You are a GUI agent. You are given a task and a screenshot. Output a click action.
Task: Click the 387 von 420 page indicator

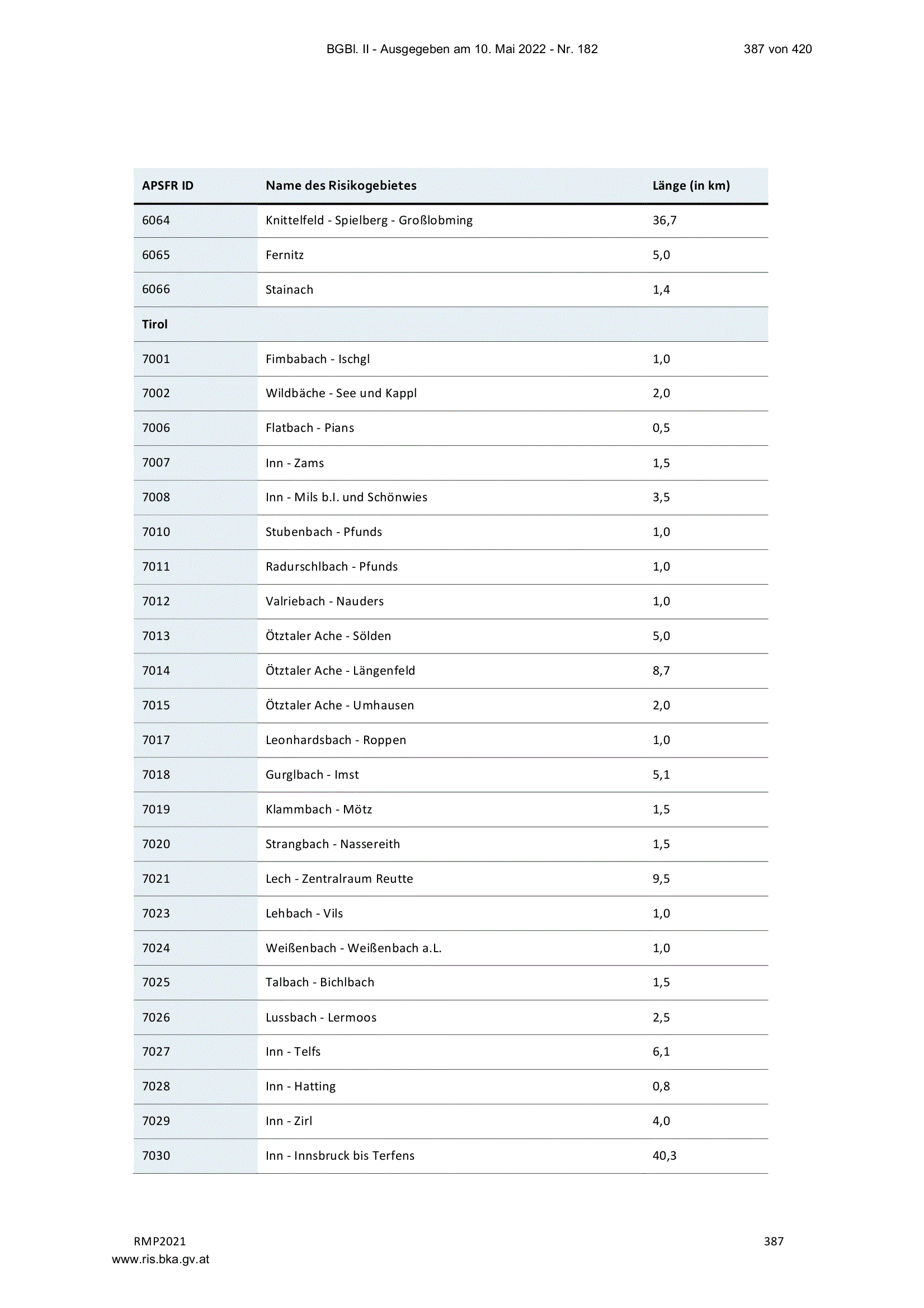point(777,49)
